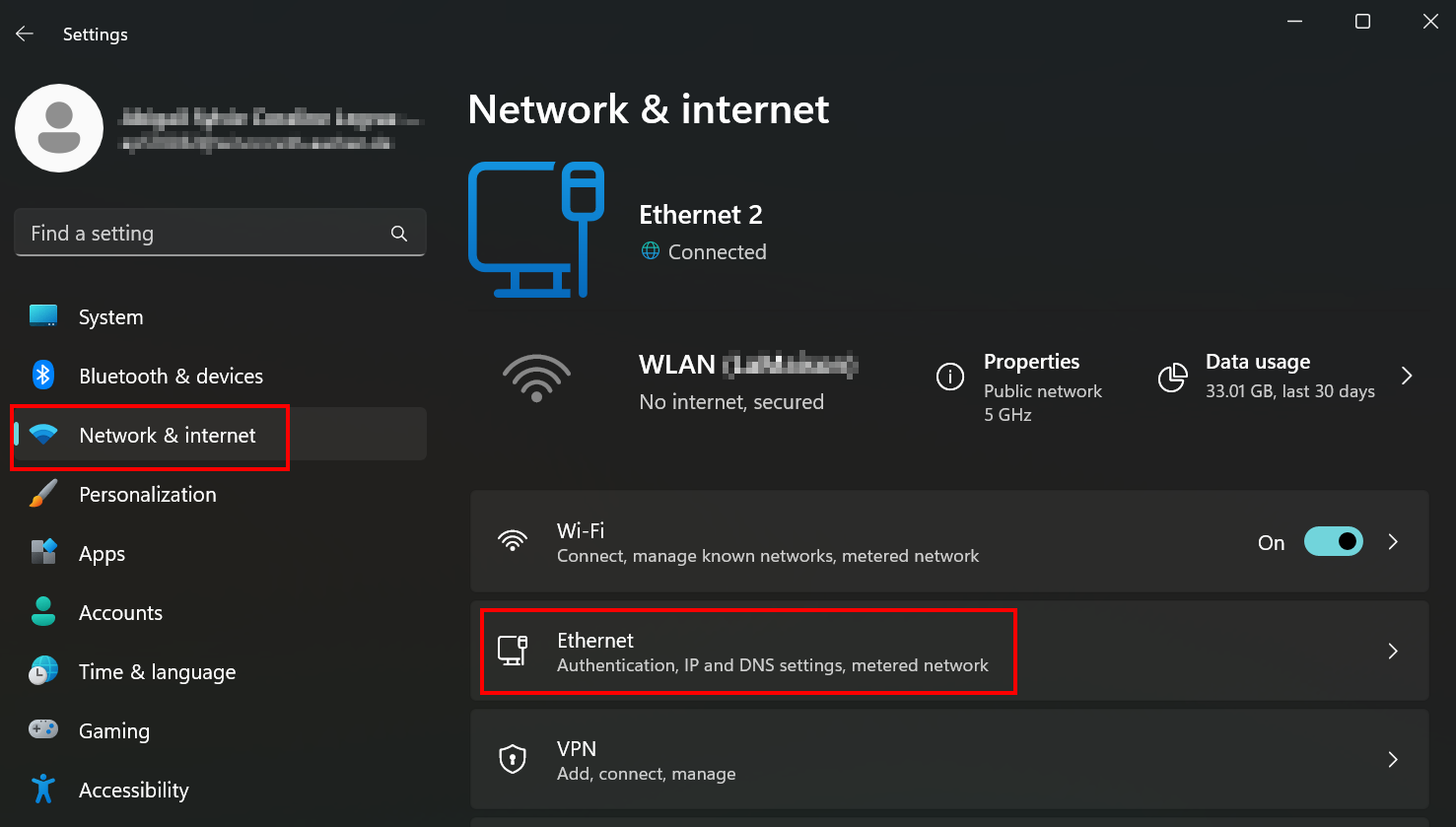Select the Accounts icon
The height and width of the screenshot is (827, 1456).
(x=43, y=612)
